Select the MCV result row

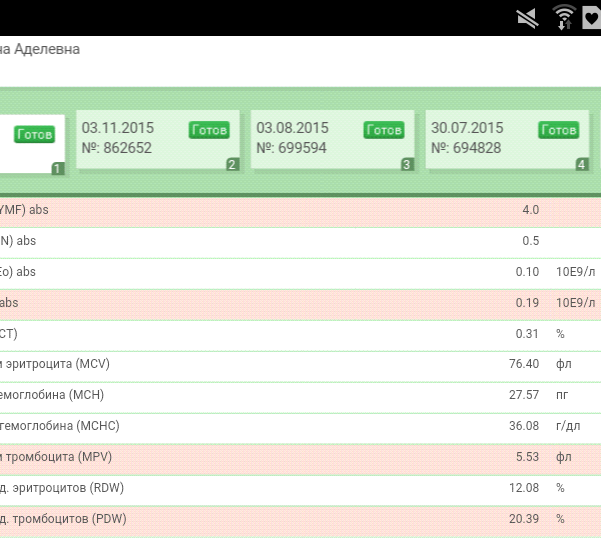(300, 364)
